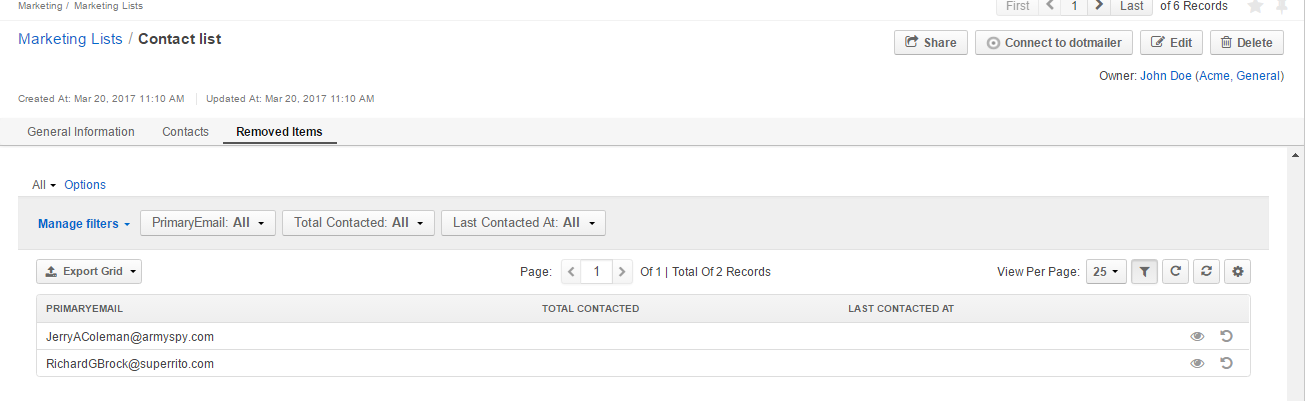Expand the Last Contacted At filter dropdown
This screenshot has height=401, width=1305.
coord(523,223)
